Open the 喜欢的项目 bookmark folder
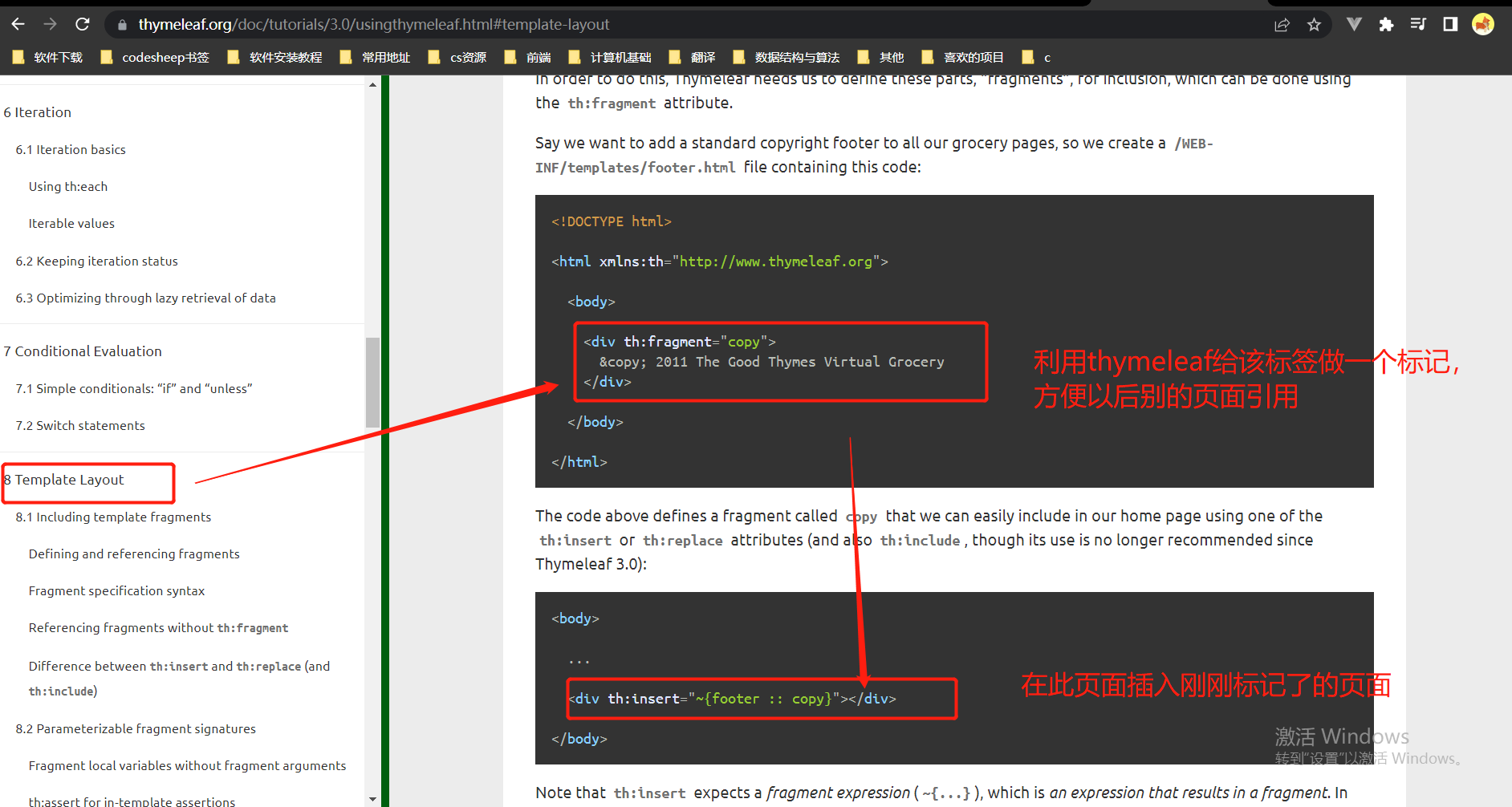Screen dimensions: 1512x807 pos(963,57)
